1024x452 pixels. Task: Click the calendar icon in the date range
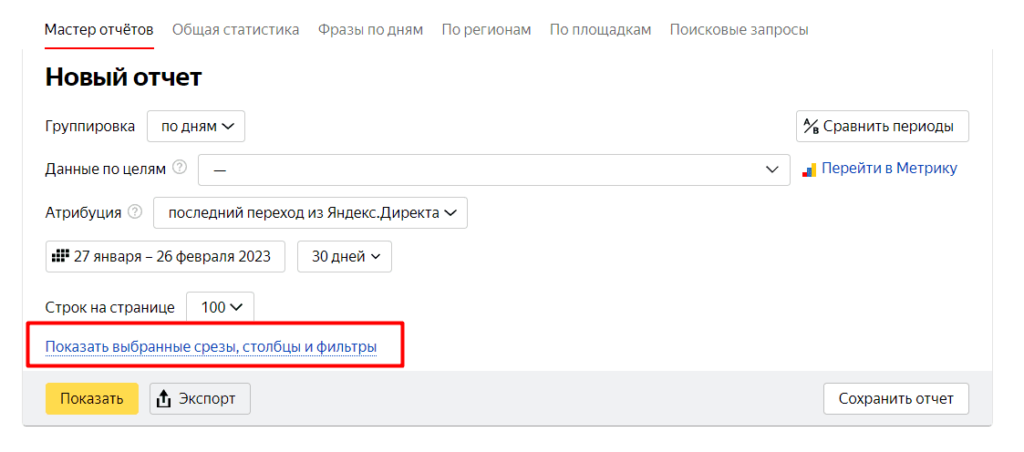(60, 256)
